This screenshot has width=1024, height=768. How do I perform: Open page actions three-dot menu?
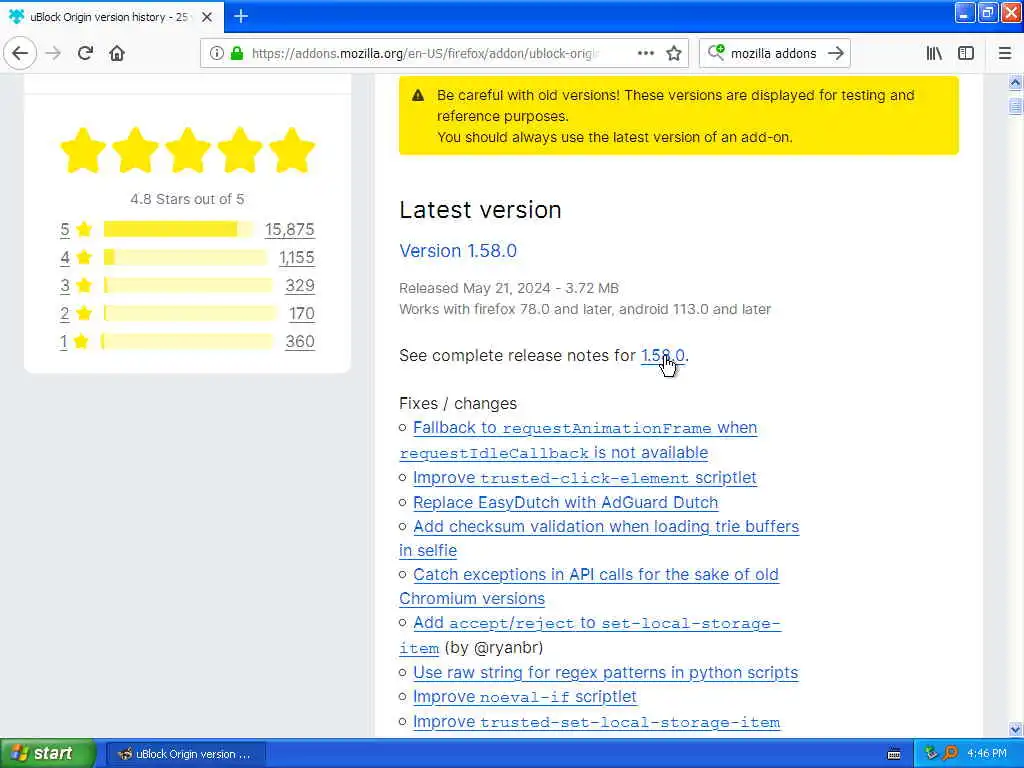click(645, 54)
